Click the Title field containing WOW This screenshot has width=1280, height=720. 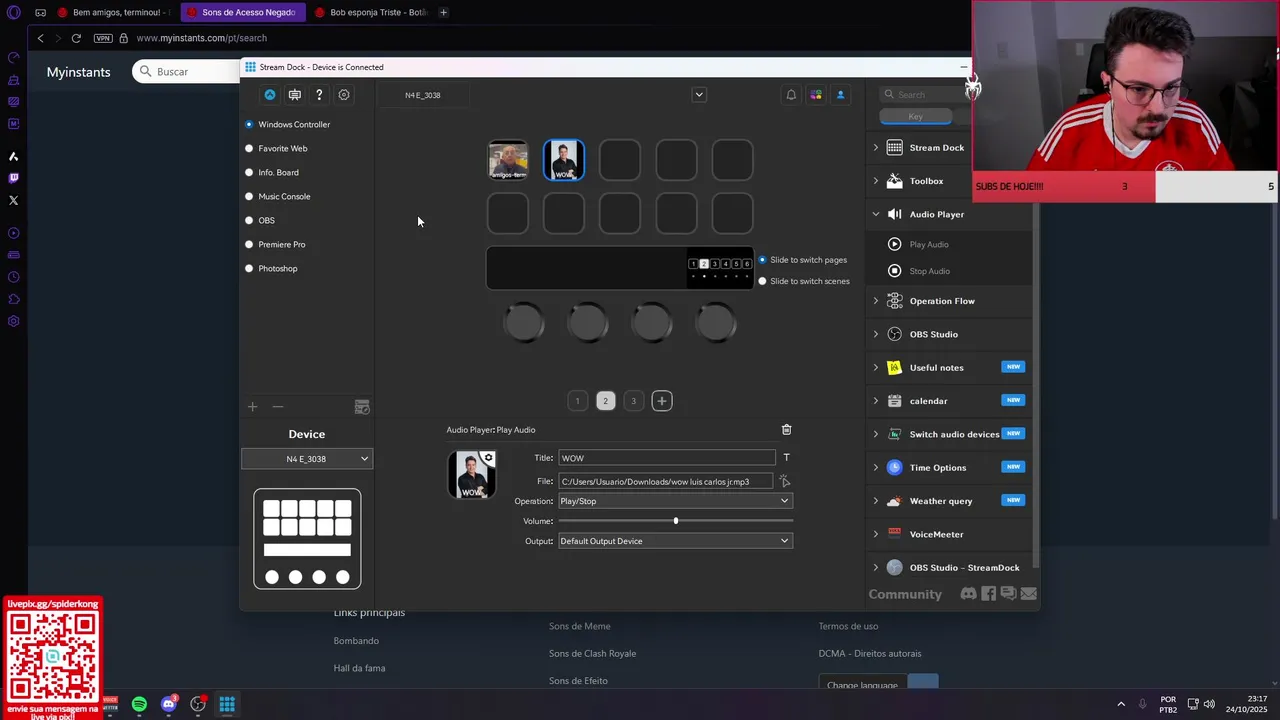coord(667,458)
